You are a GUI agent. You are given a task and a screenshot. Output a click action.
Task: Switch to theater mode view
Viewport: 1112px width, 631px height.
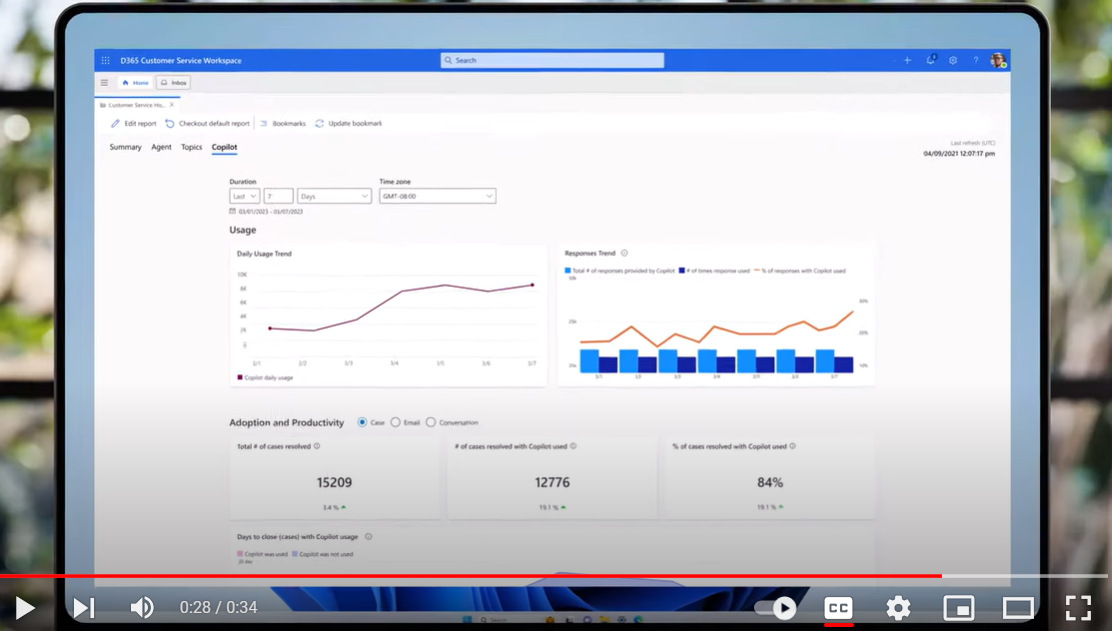click(x=1018, y=607)
